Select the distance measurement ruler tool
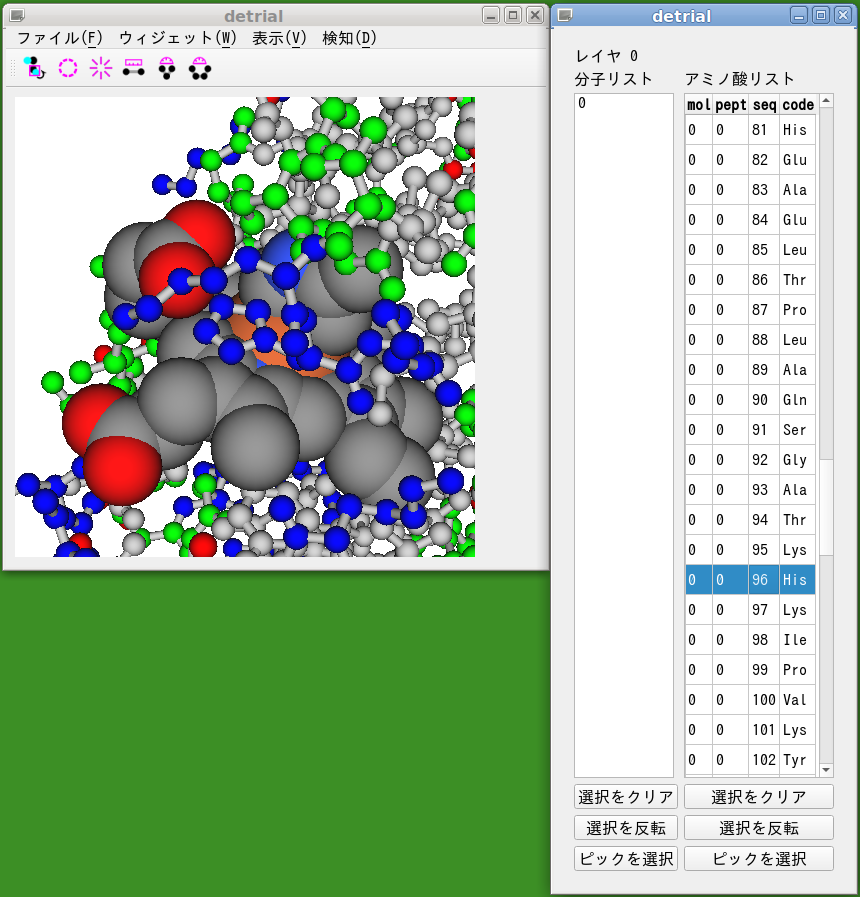 click(x=134, y=68)
